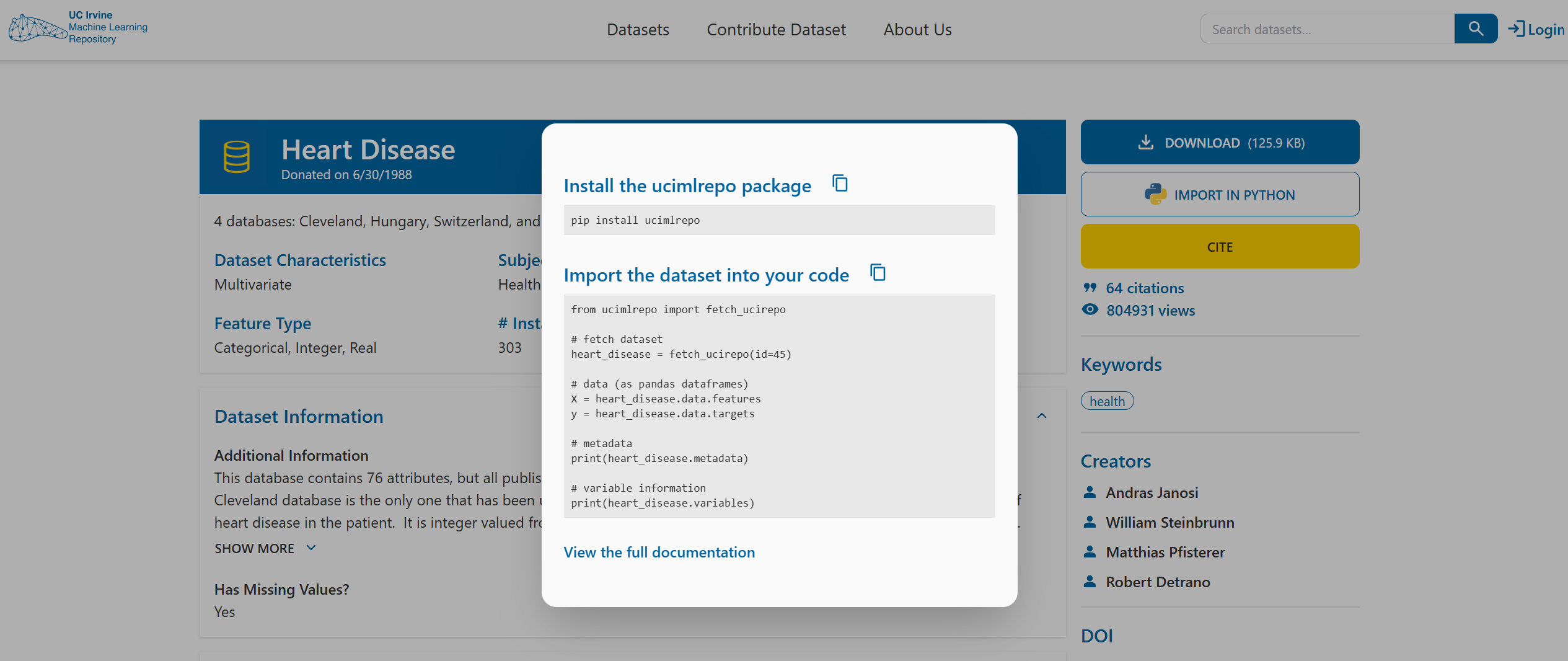Open the Datasets menu
The image size is (1568, 661).
638,29
